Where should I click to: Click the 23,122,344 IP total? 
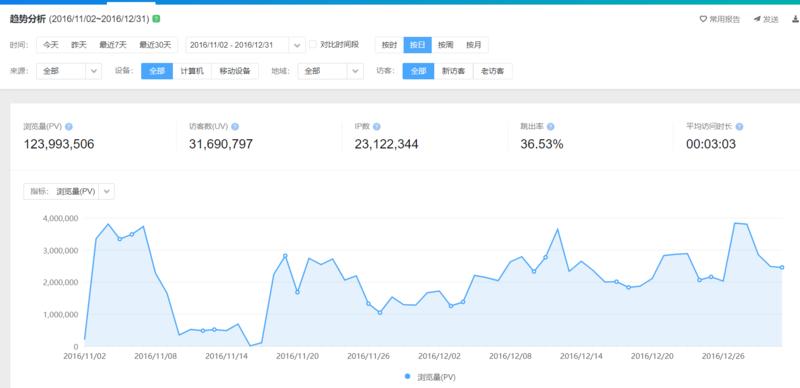click(x=386, y=144)
